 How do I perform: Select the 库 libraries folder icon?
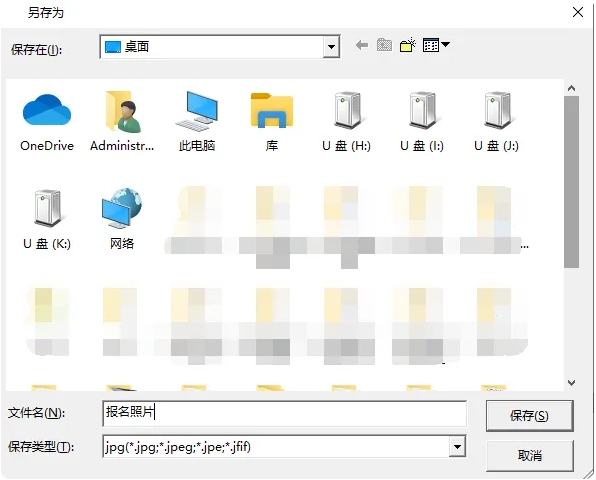coord(272,110)
